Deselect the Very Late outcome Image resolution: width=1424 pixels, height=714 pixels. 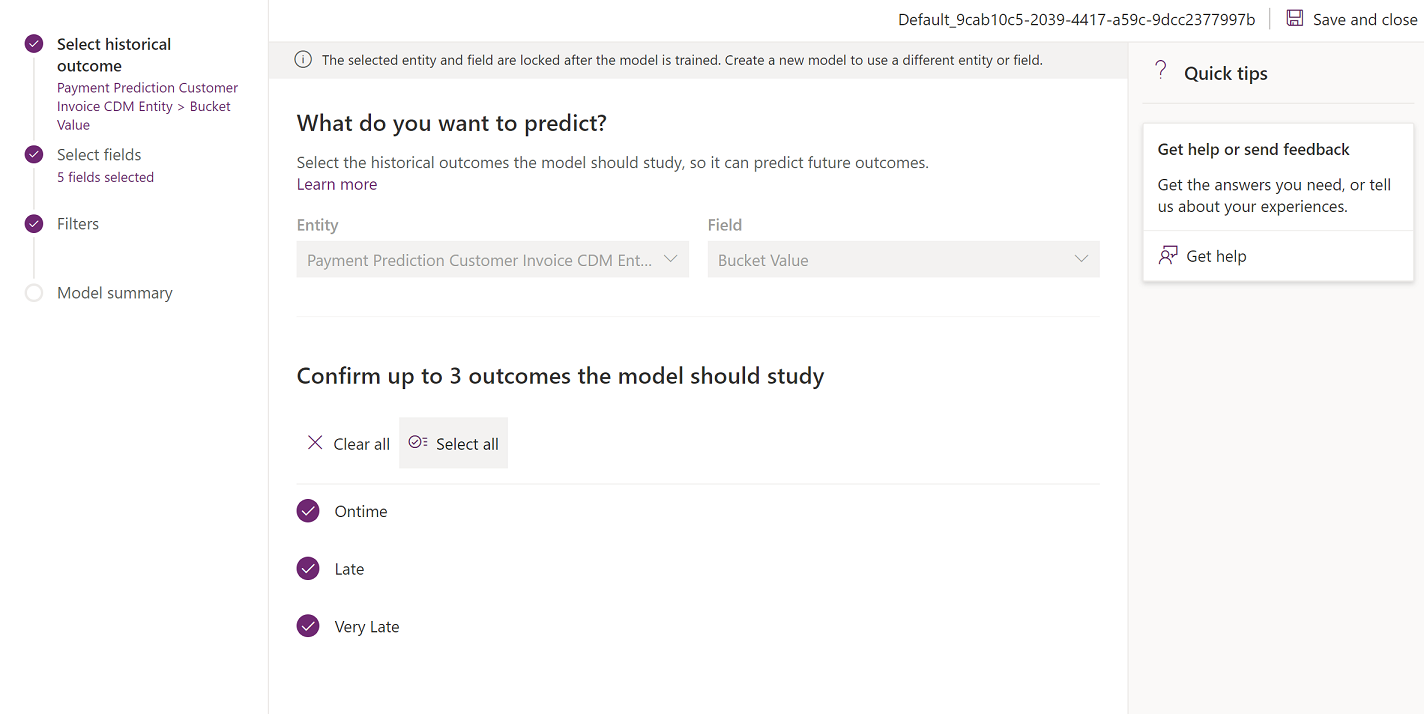308,627
